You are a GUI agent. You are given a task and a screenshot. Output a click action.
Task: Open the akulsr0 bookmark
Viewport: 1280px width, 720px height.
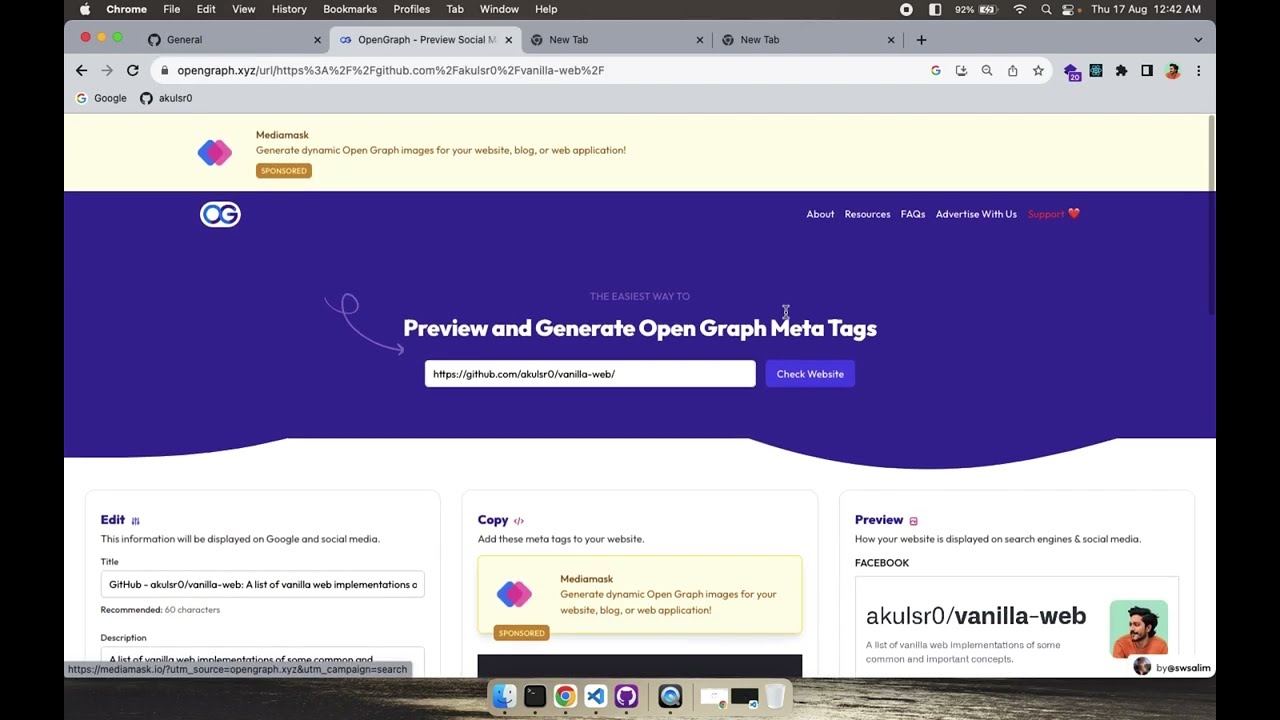(x=166, y=98)
